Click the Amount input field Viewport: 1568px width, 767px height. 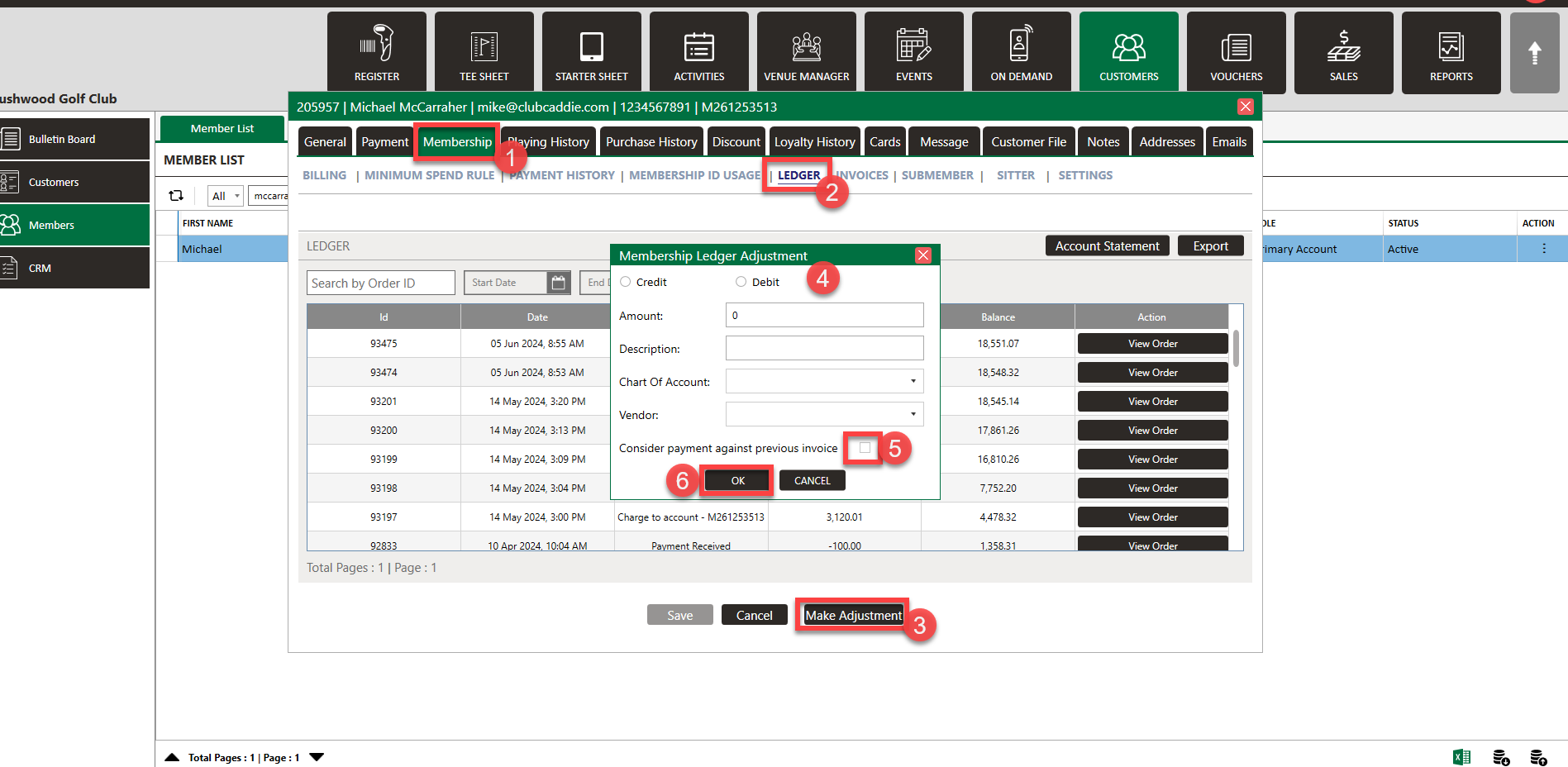824,315
